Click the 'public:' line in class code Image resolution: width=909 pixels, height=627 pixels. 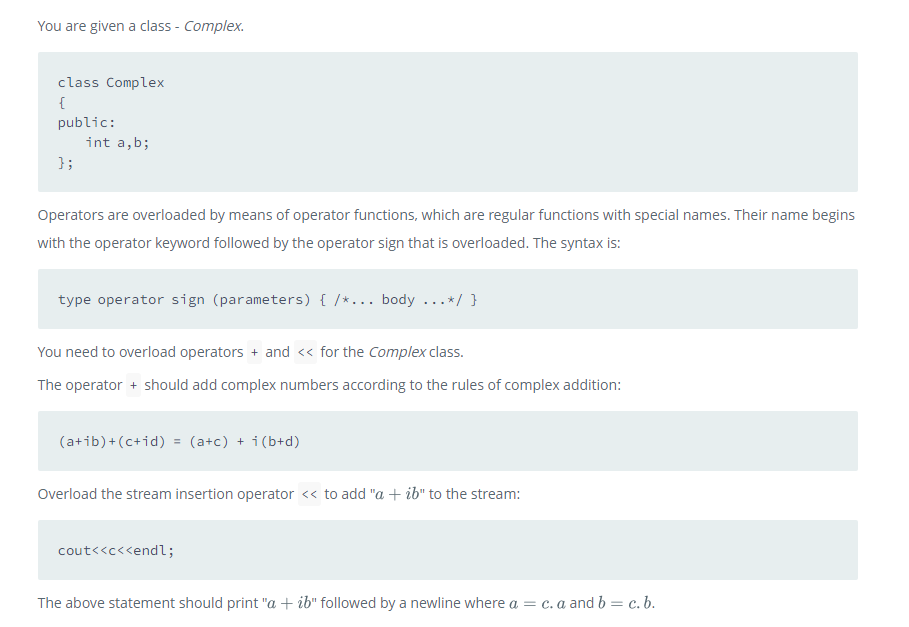[x=86, y=122]
